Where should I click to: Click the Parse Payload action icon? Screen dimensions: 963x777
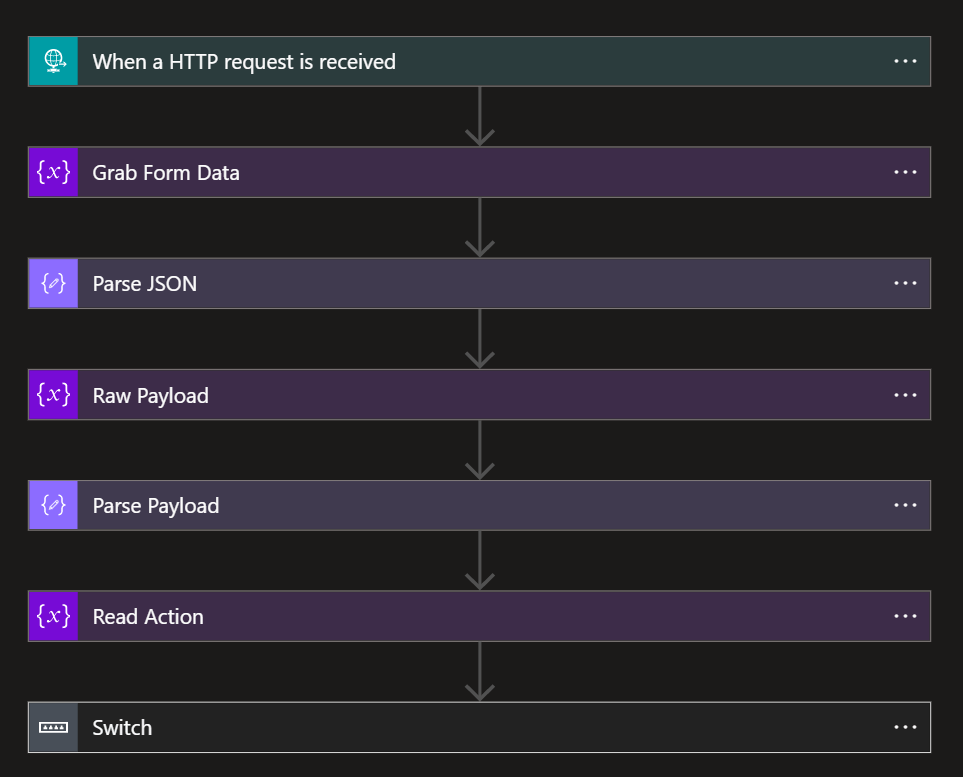[x=53, y=506]
